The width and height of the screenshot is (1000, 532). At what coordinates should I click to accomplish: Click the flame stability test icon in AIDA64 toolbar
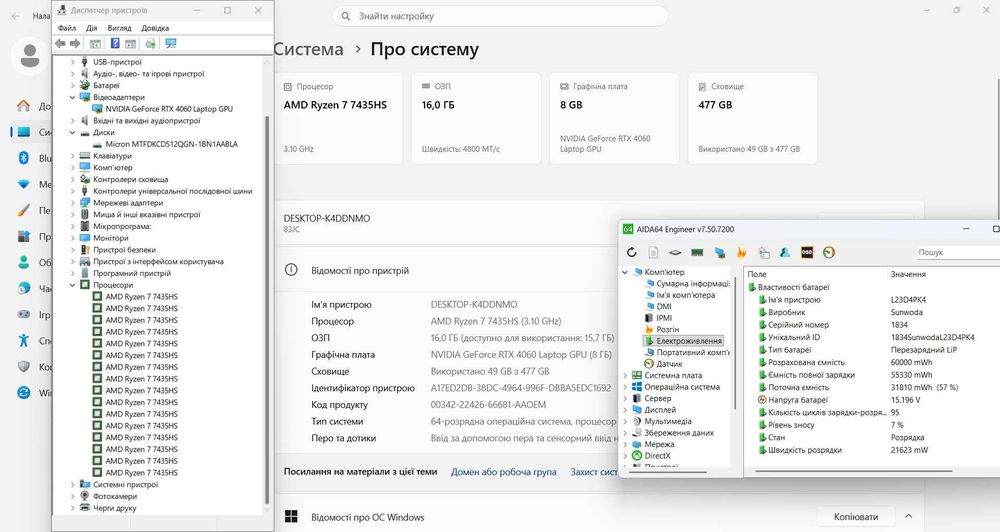click(x=741, y=252)
